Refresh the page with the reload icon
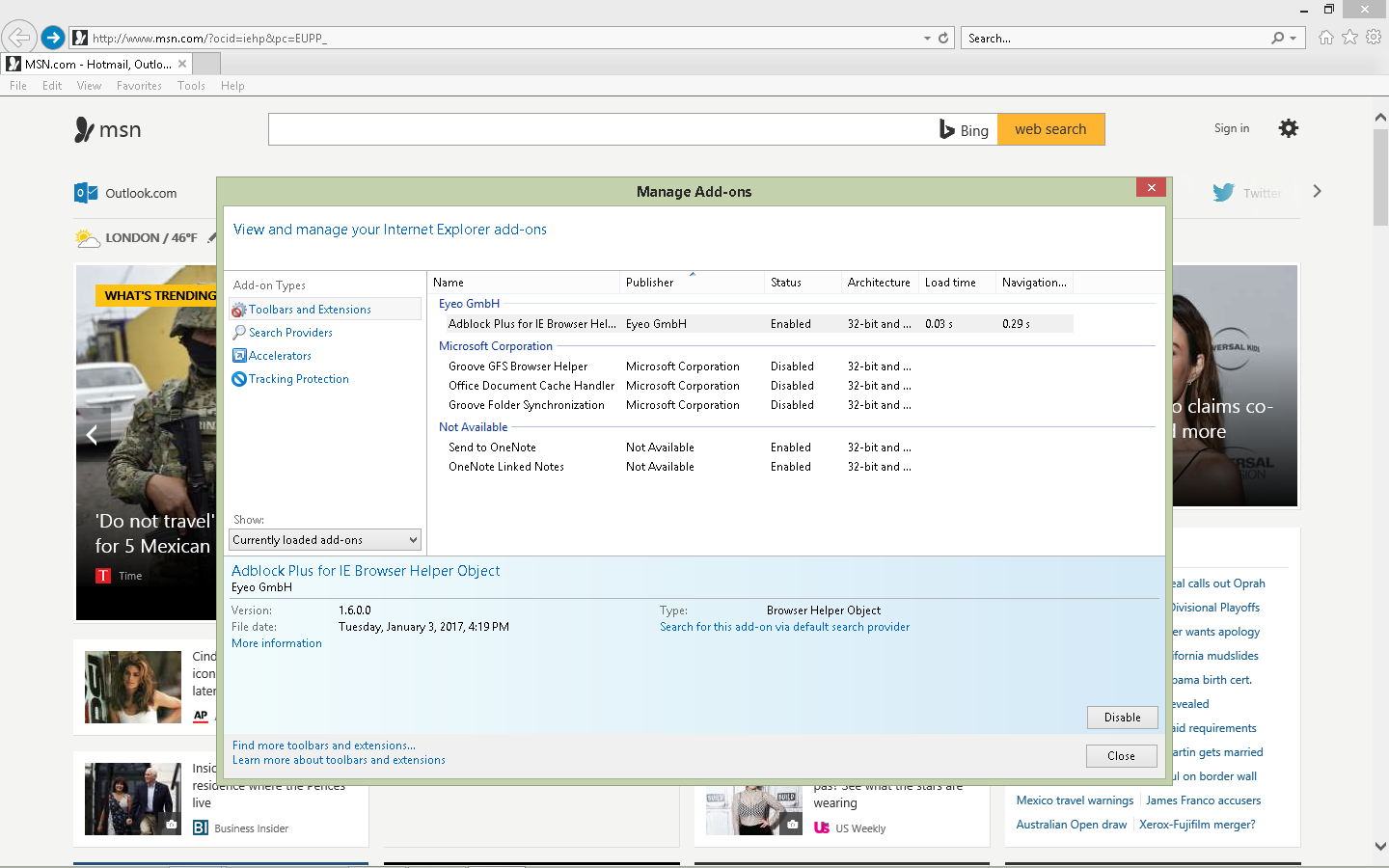This screenshot has width=1389, height=868. [942, 38]
